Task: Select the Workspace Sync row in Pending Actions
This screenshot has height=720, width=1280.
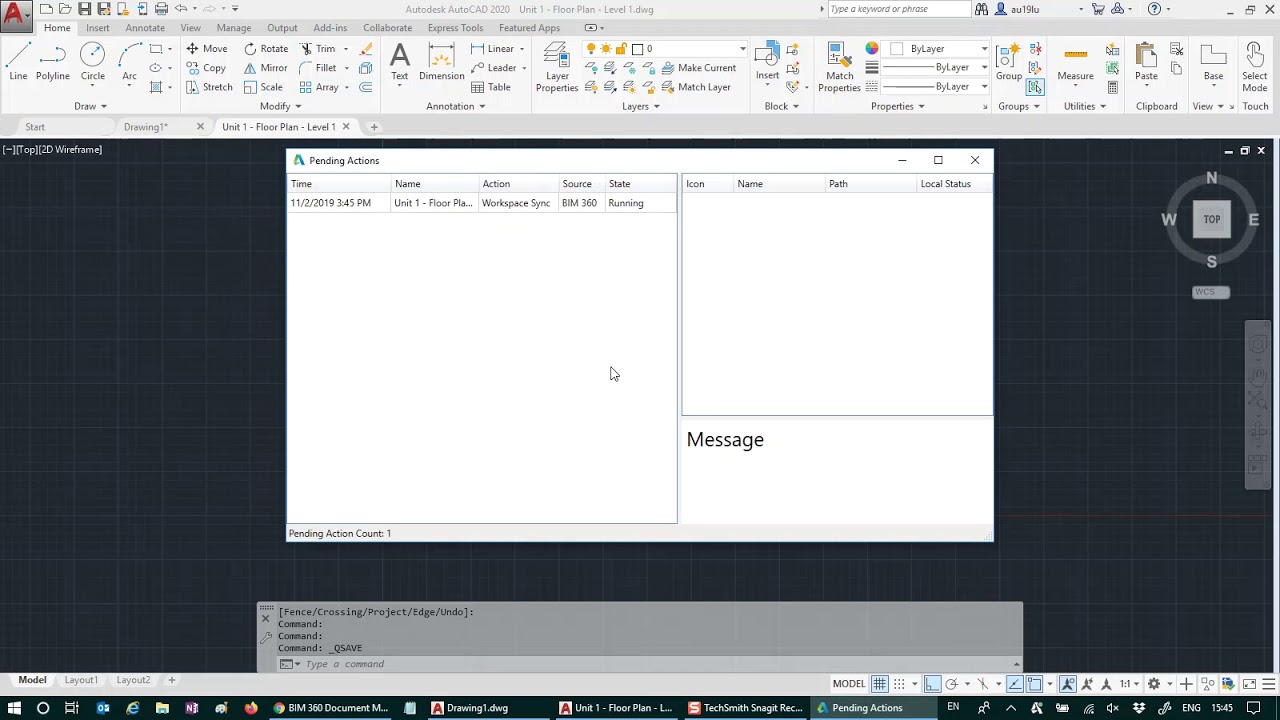Action: 482,203
